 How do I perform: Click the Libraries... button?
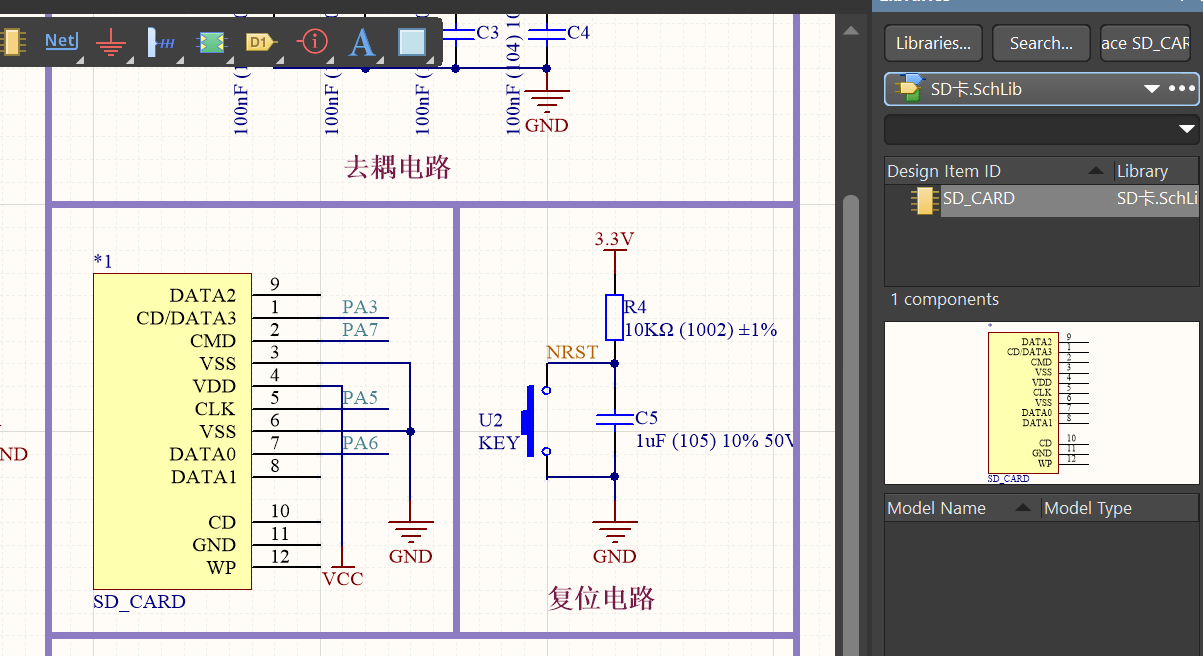pyautogui.click(x=932, y=43)
